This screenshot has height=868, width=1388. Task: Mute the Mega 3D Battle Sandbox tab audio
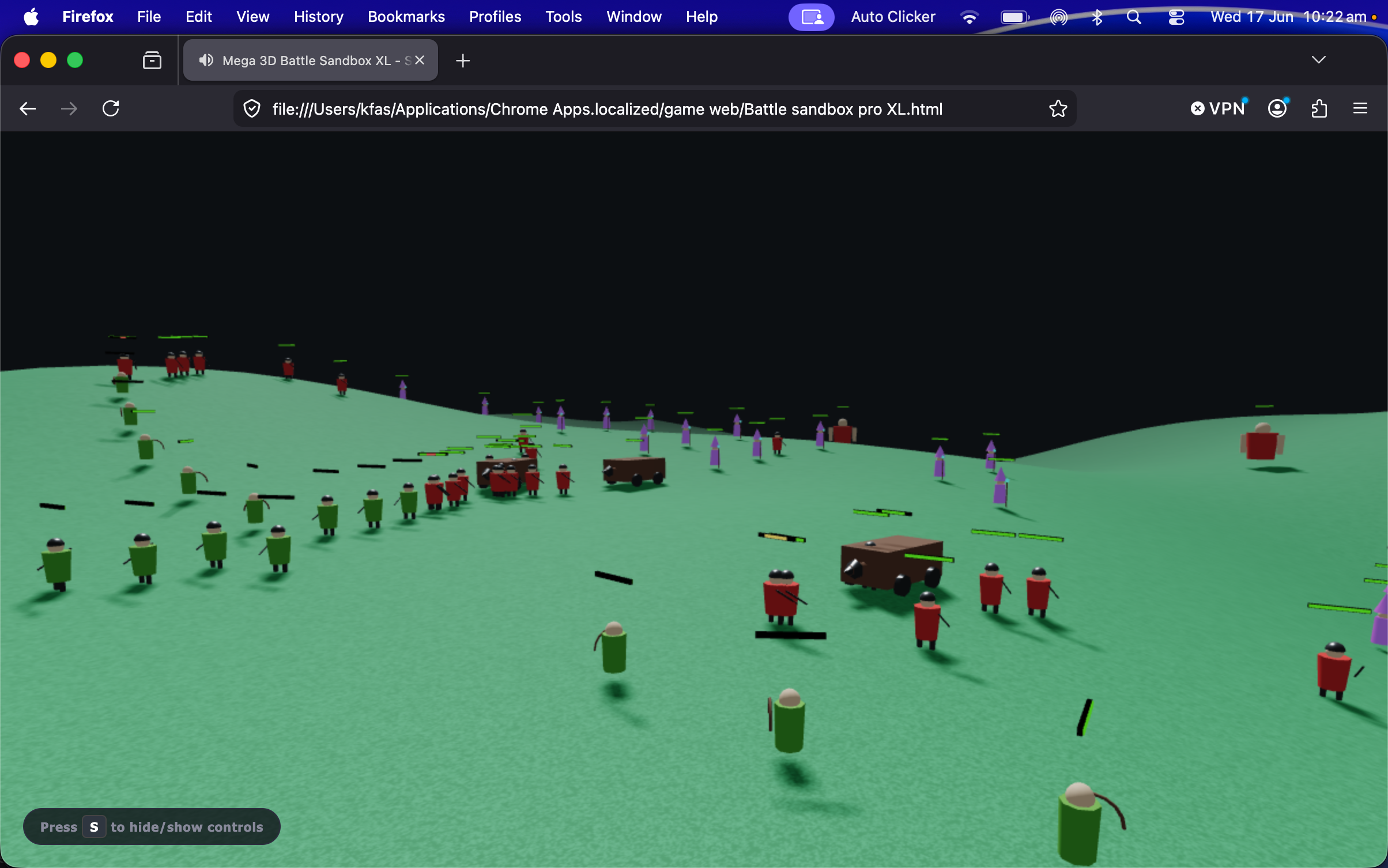[206, 60]
